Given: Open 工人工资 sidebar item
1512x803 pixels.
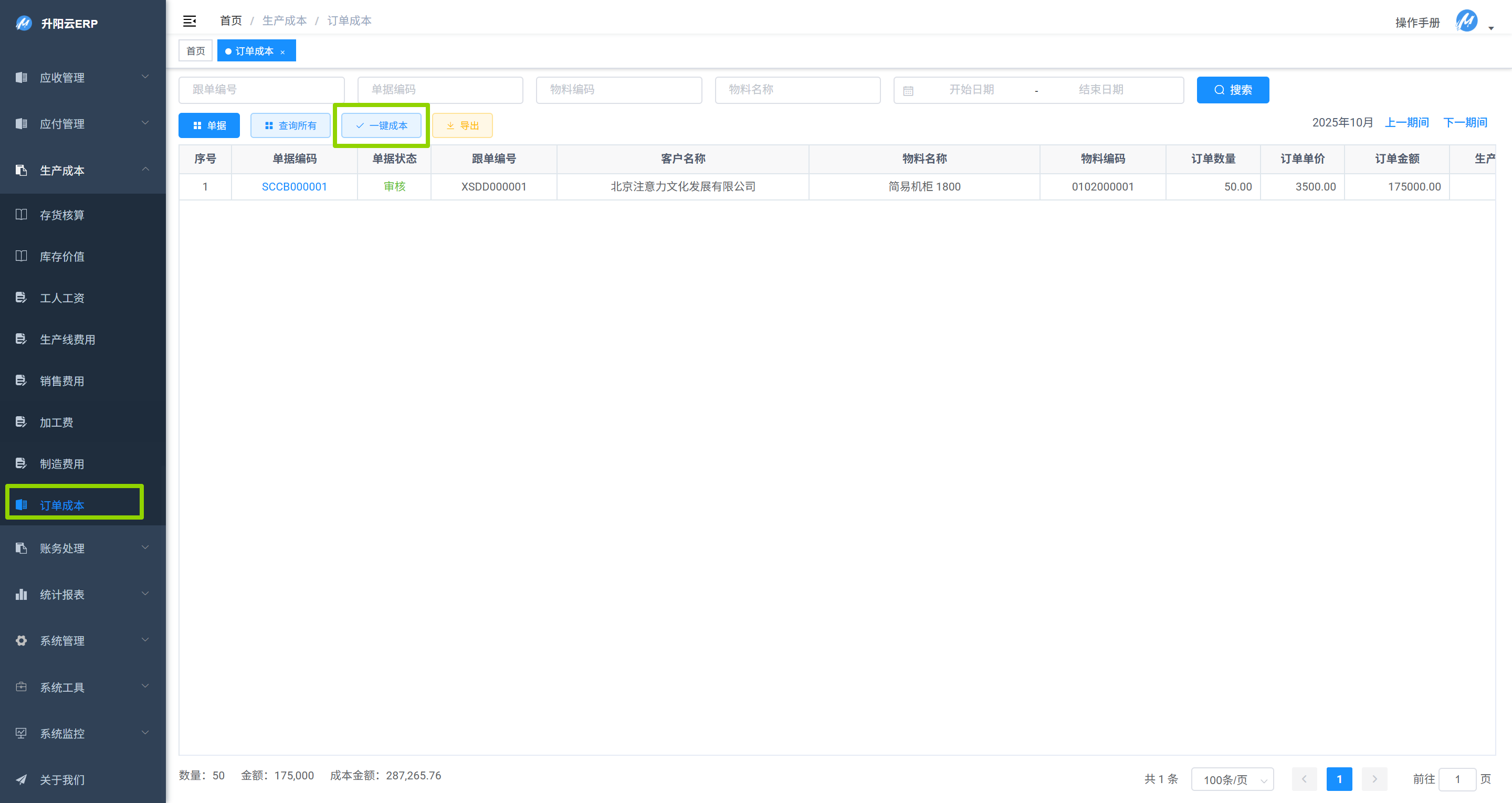Looking at the screenshot, I should [61, 298].
